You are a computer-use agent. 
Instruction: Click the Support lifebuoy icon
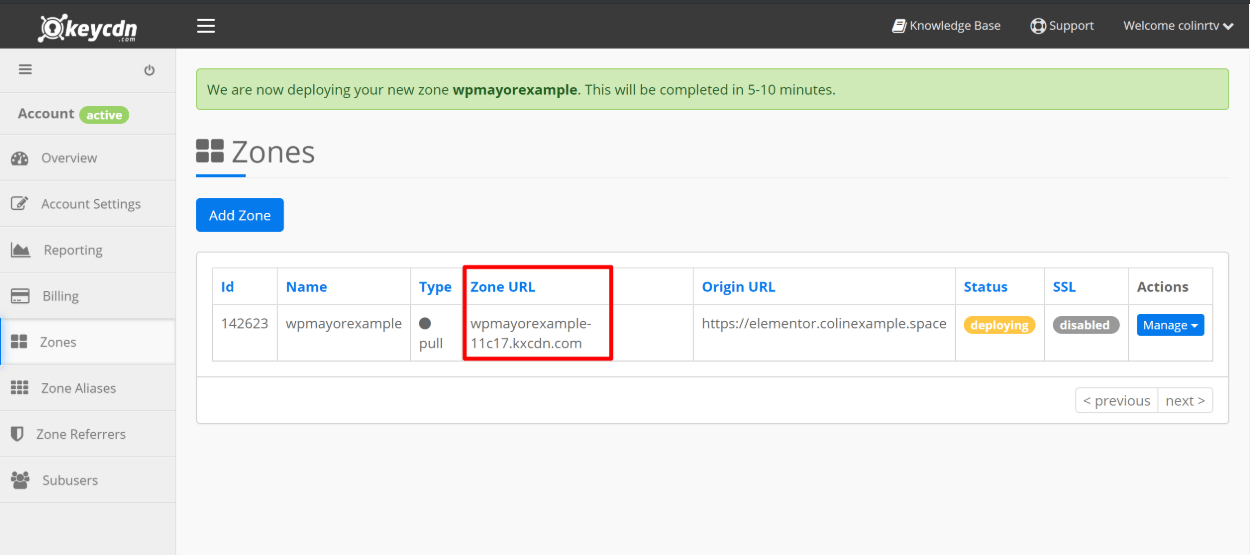(x=1038, y=26)
